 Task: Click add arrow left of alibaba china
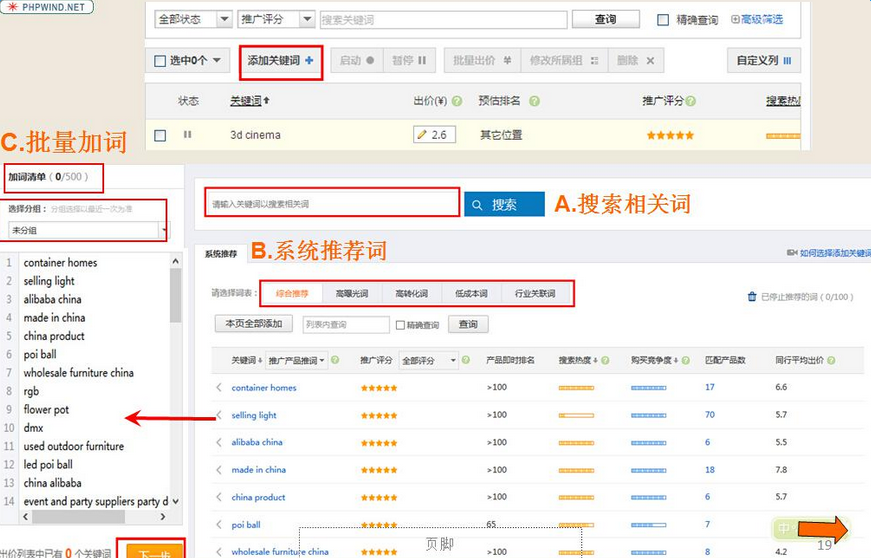219,442
